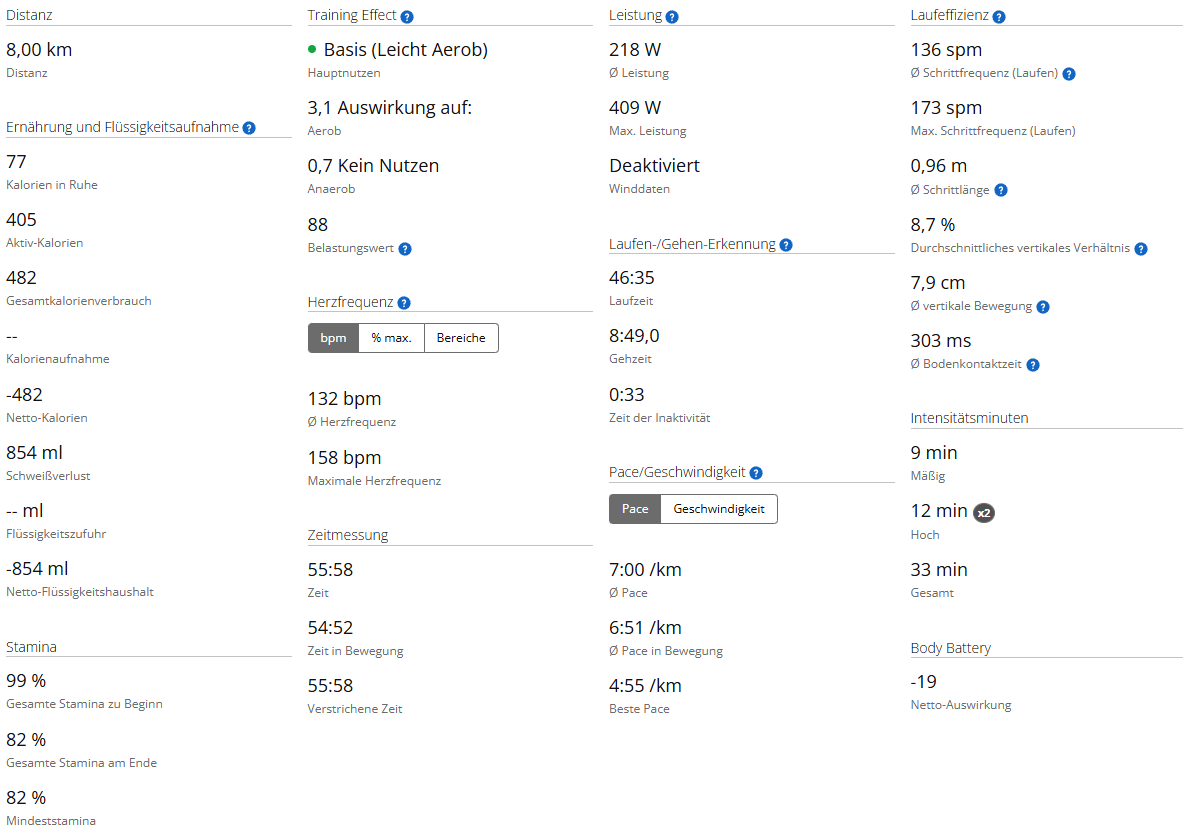Screen dimensions: 1183x829
Task: Click help icon for Ø Schrittfrequenz (Laufen)
Action: [x=1068, y=74]
